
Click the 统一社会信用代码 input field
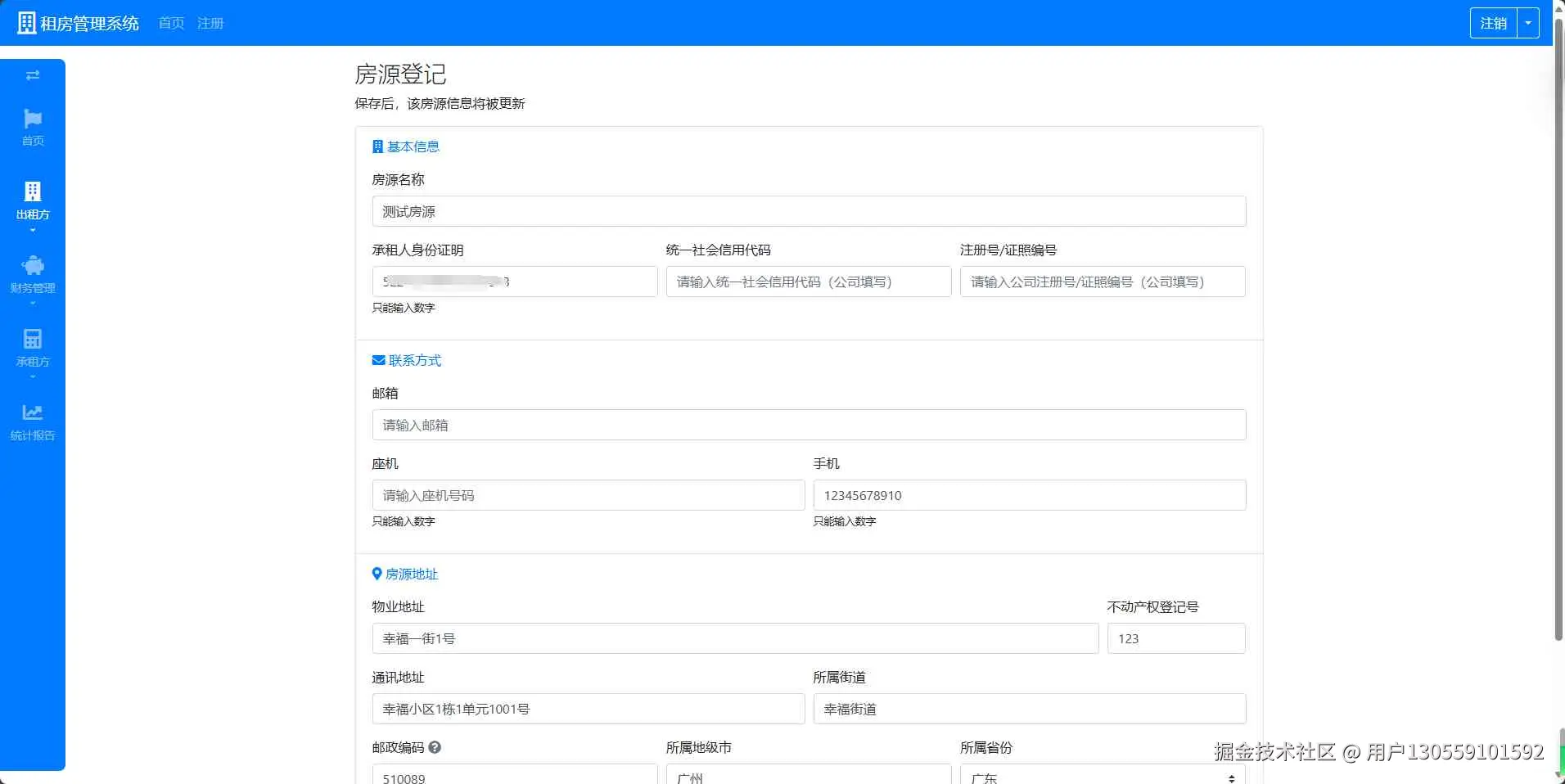(x=809, y=282)
